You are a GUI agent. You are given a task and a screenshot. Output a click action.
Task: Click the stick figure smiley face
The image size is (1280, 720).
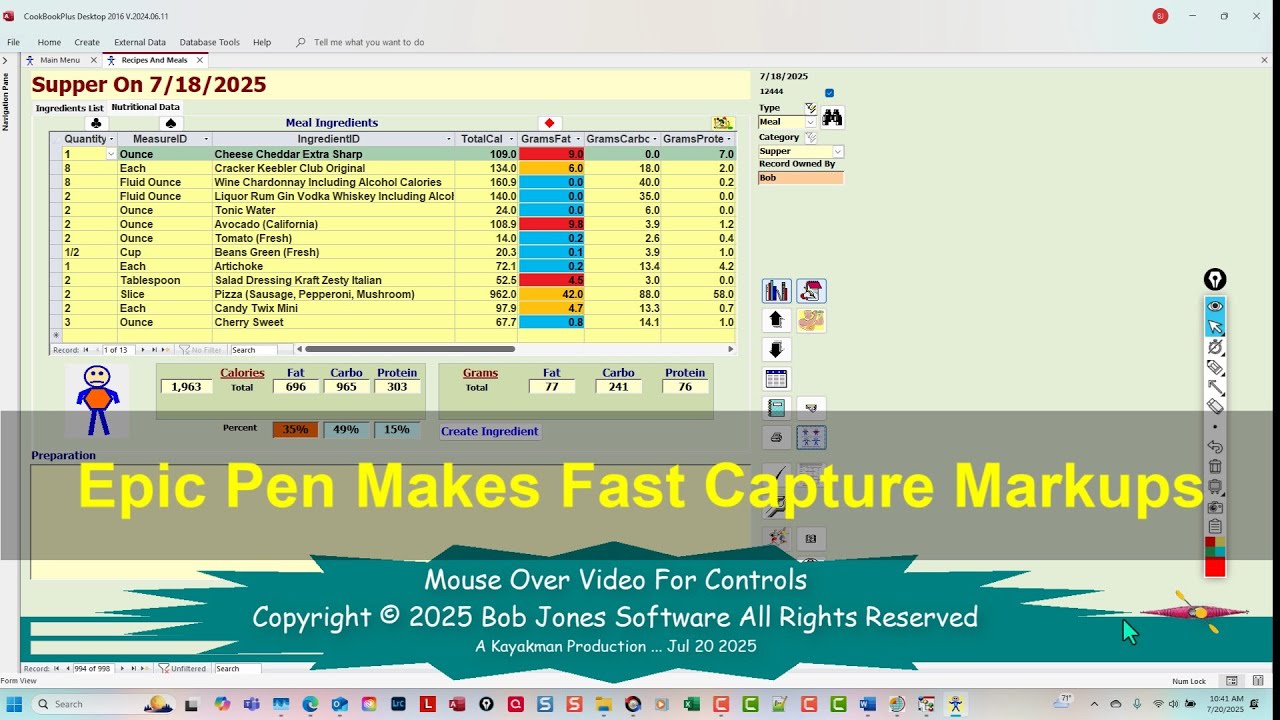[97, 400]
